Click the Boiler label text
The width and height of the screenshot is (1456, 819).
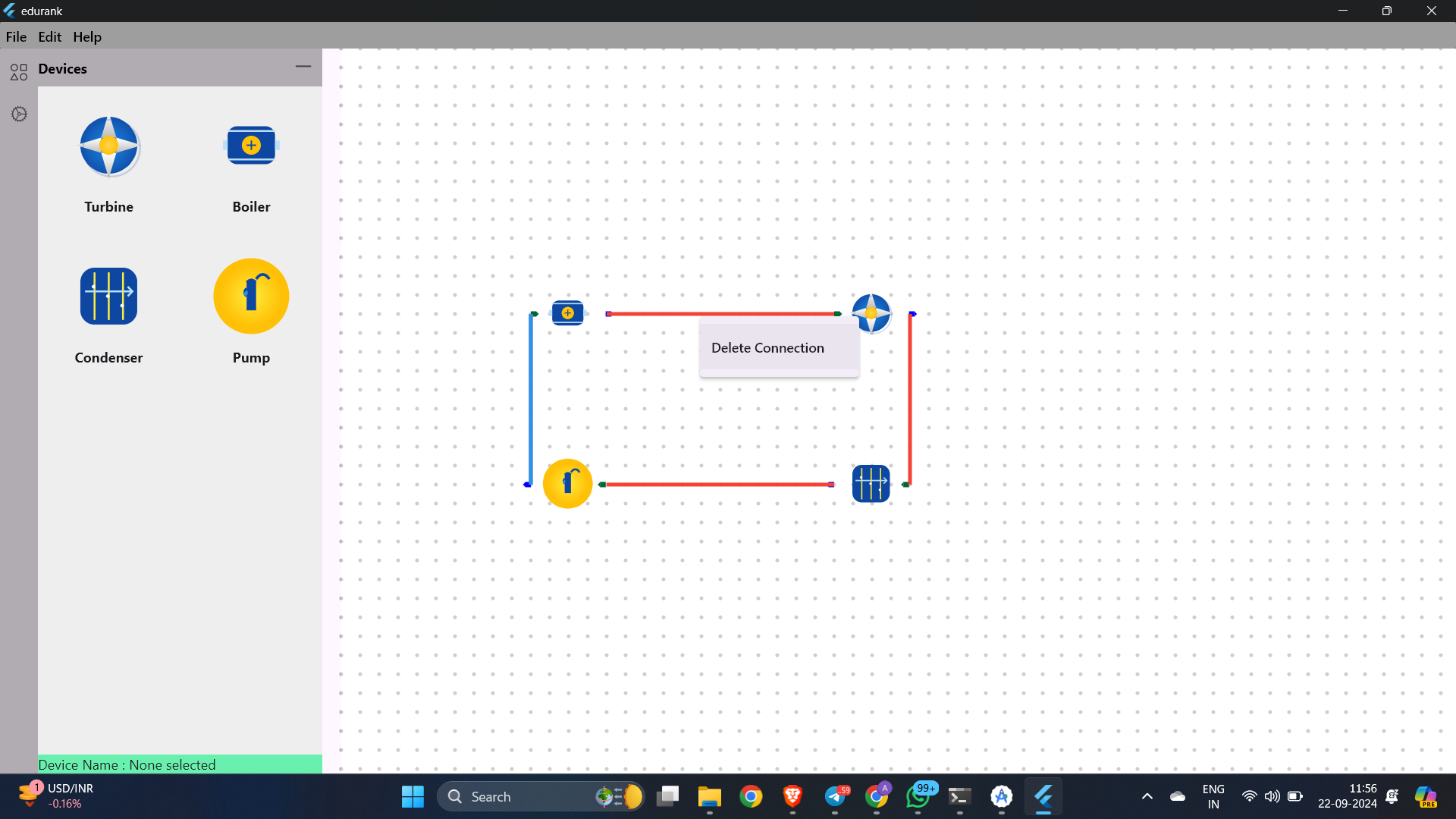pos(251,207)
